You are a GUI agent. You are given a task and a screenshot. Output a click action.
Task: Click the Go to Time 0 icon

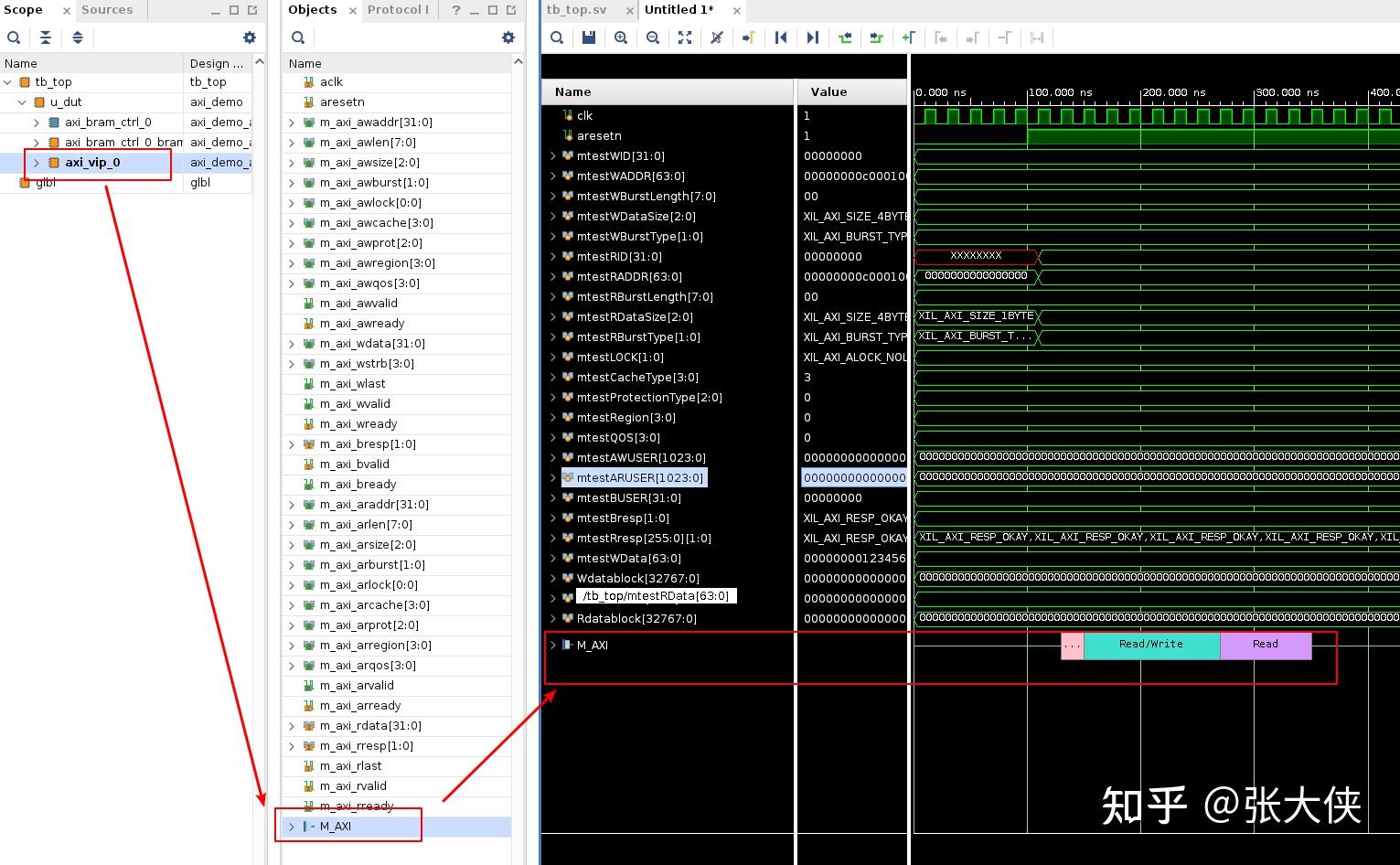click(x=780, y=37)
